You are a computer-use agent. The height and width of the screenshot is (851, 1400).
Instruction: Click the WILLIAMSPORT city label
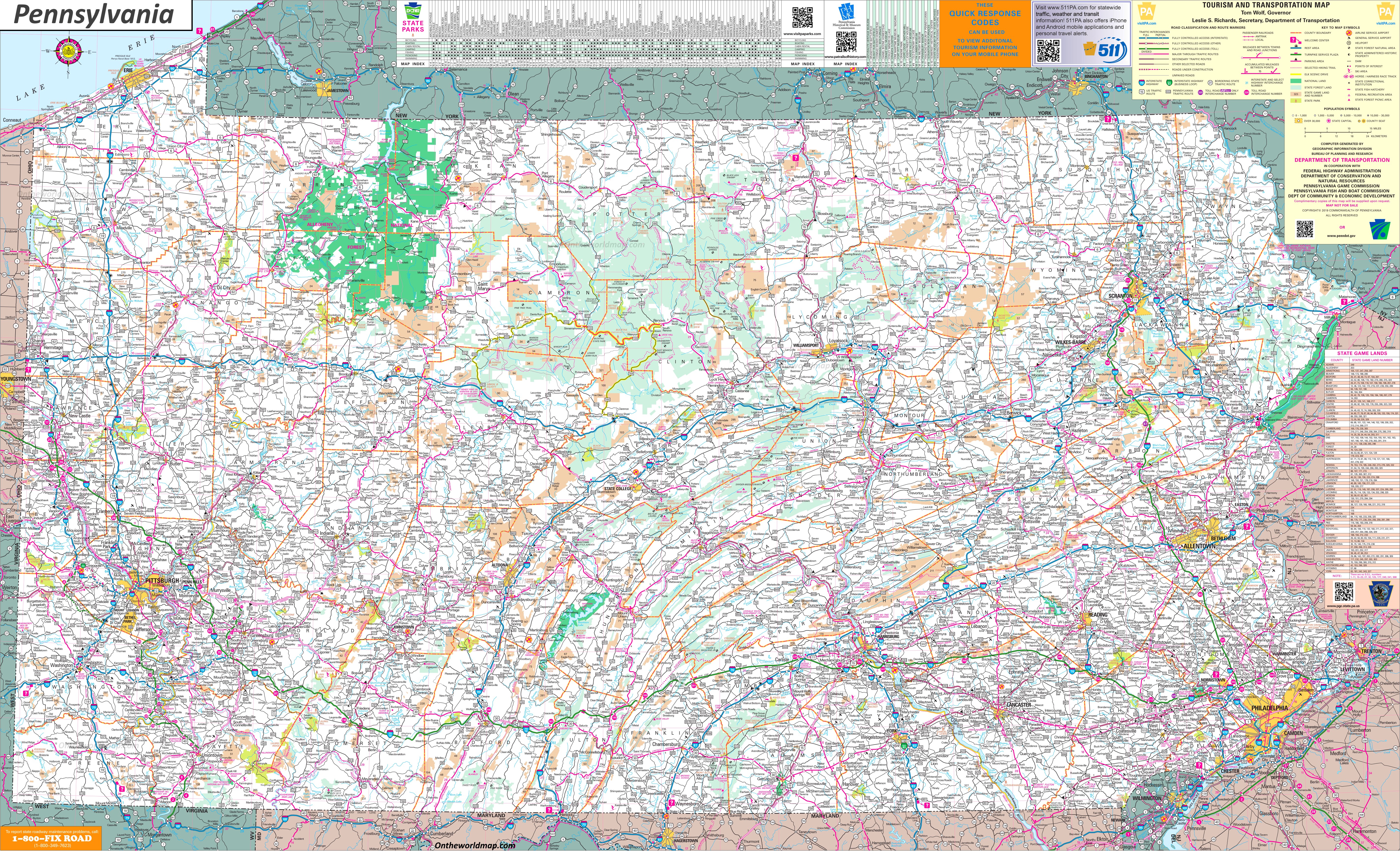[806, 345]
